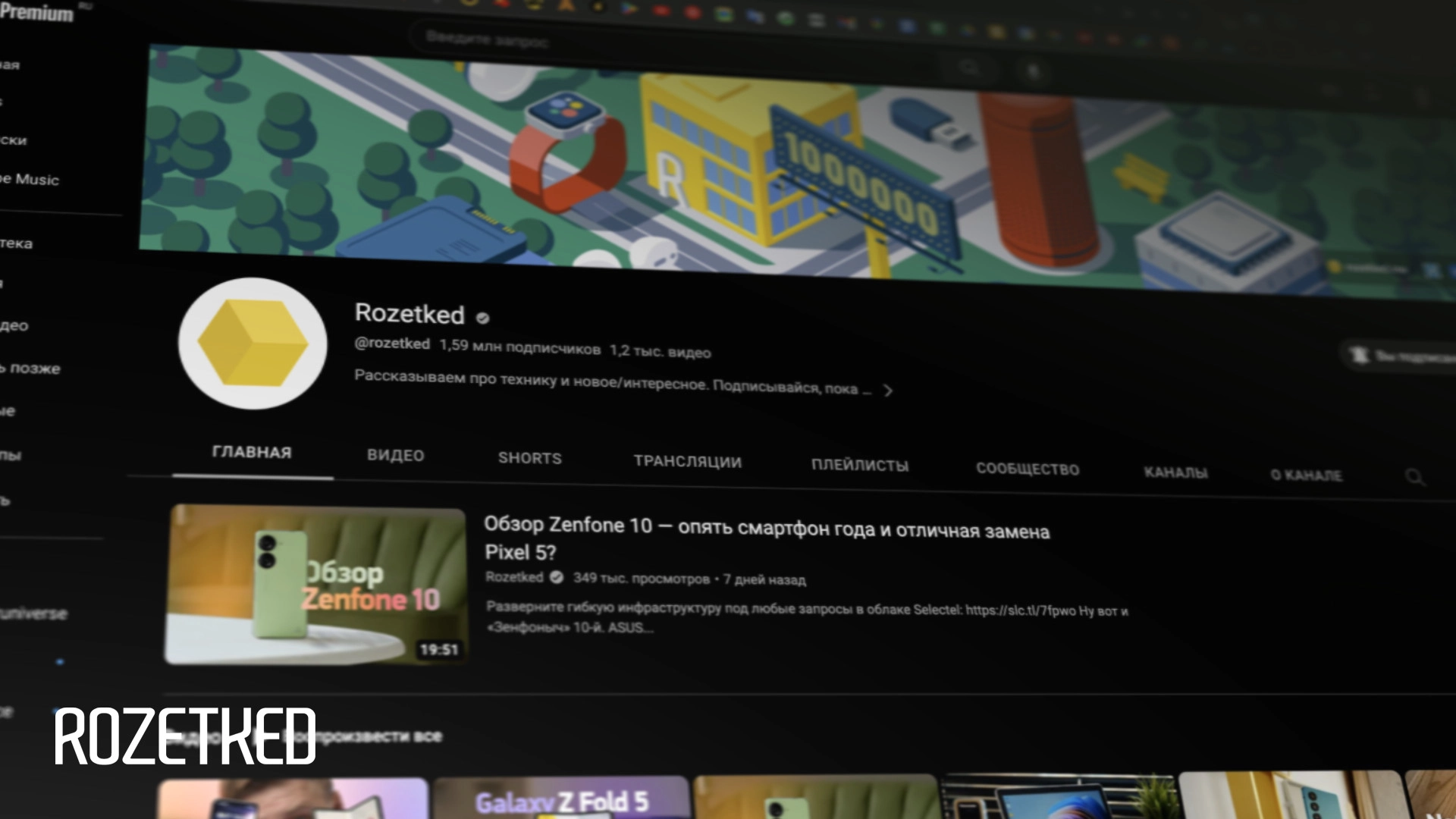Expand the channel description with the chevron arrow
Image resolution: width=1456 pixels, height=819 pixels.
(888, 391)
